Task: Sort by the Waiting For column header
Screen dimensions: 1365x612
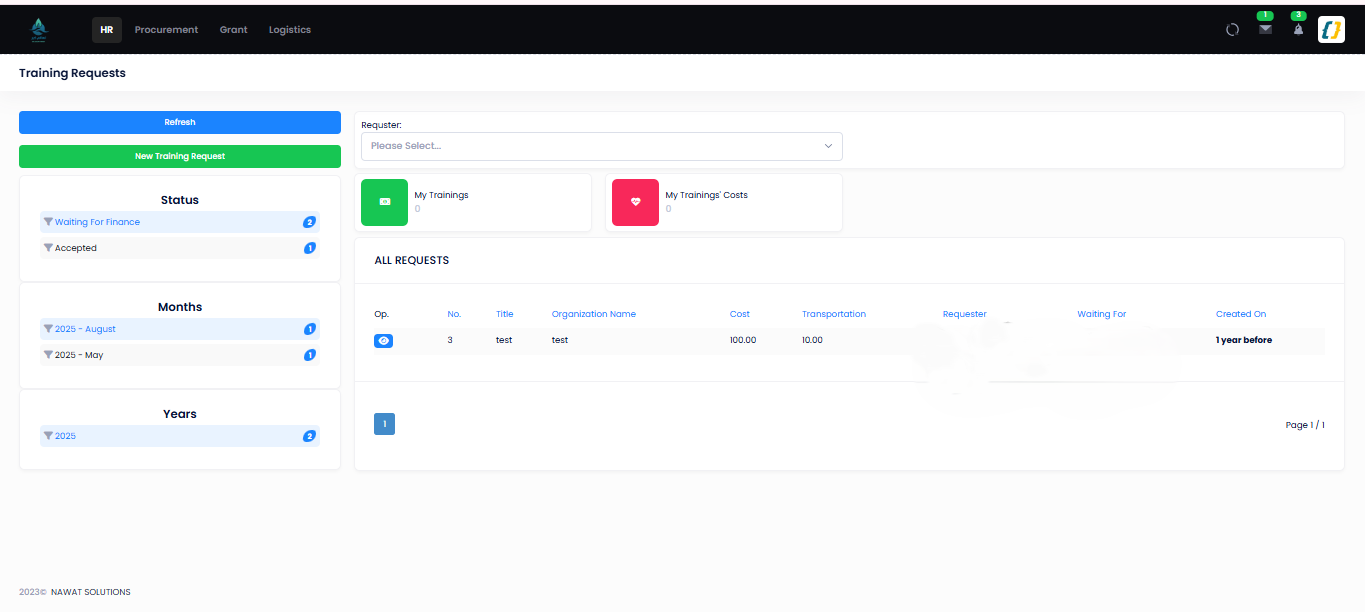Action: click(1102, 314)
